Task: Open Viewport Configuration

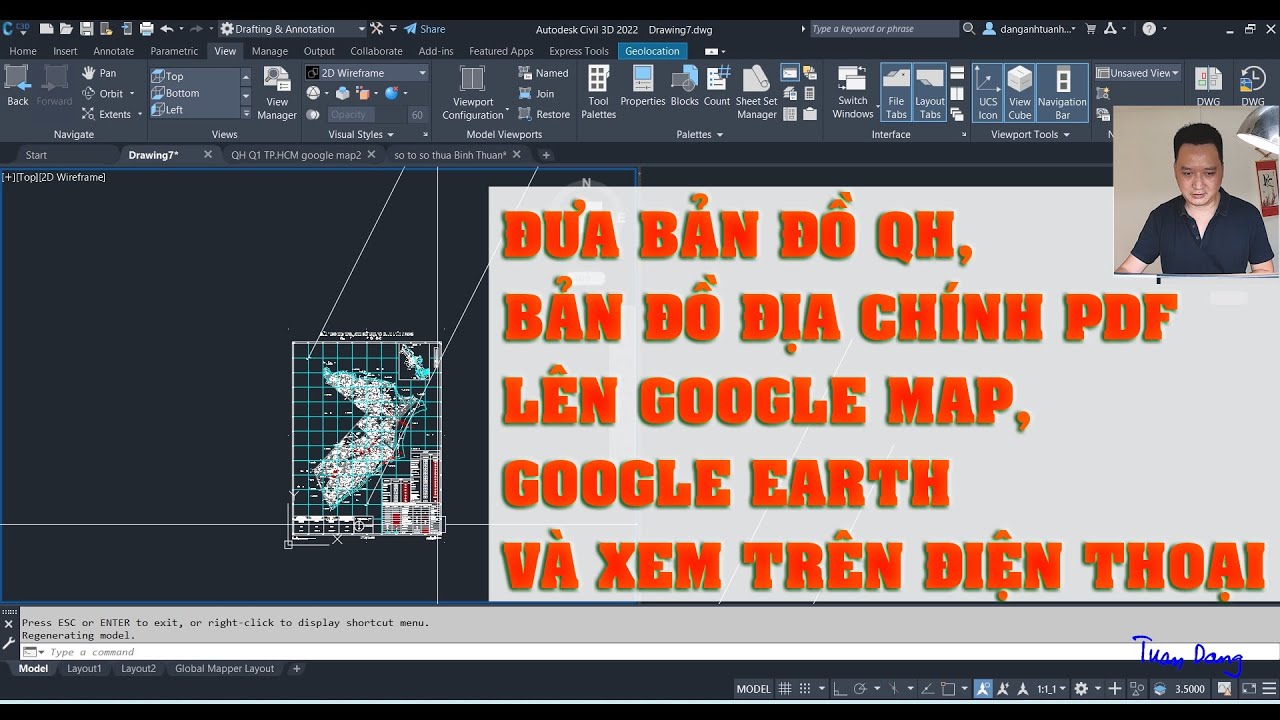Action: [473, 93]
